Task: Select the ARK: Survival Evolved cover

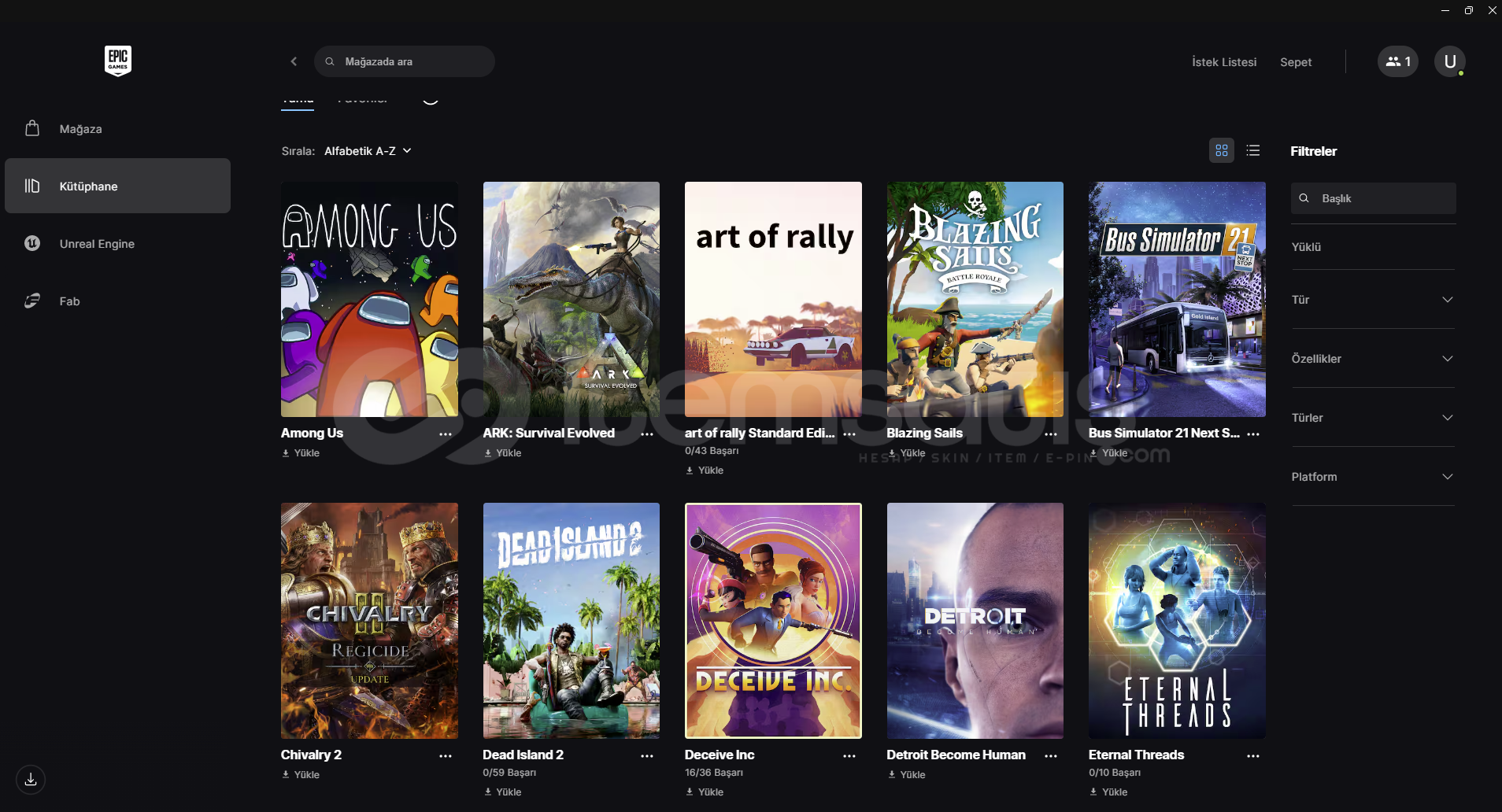Action: tap(572, 300)
